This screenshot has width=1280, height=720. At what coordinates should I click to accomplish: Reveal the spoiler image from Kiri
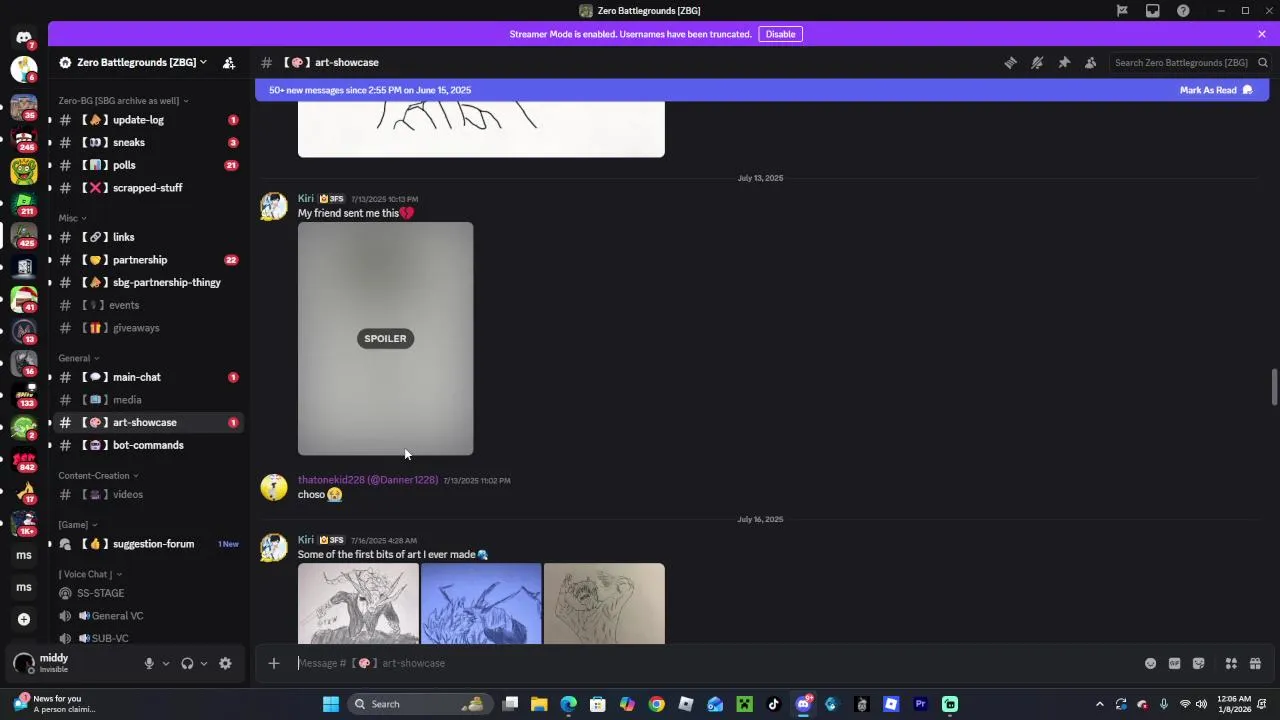(x=385, y=338)
